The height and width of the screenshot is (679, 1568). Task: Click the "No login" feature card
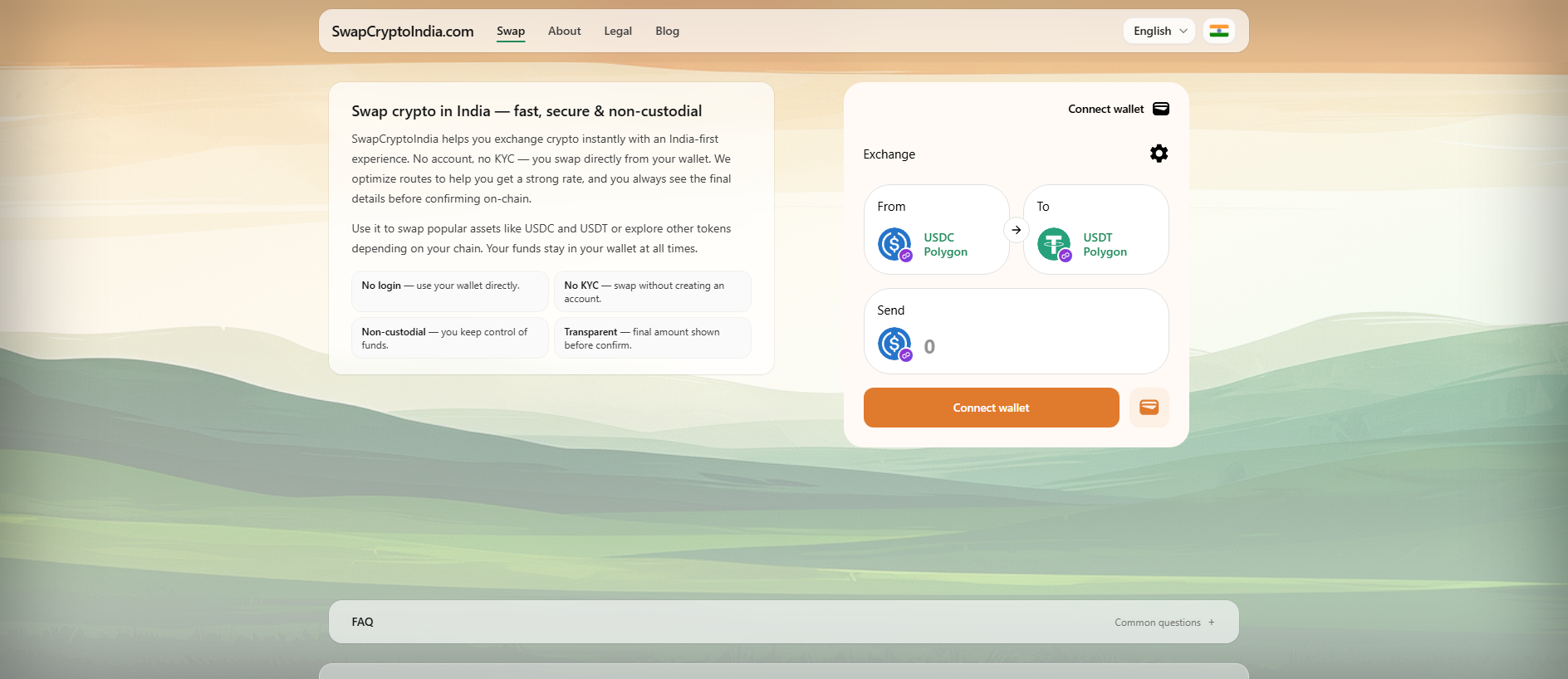tap(450, 291)
